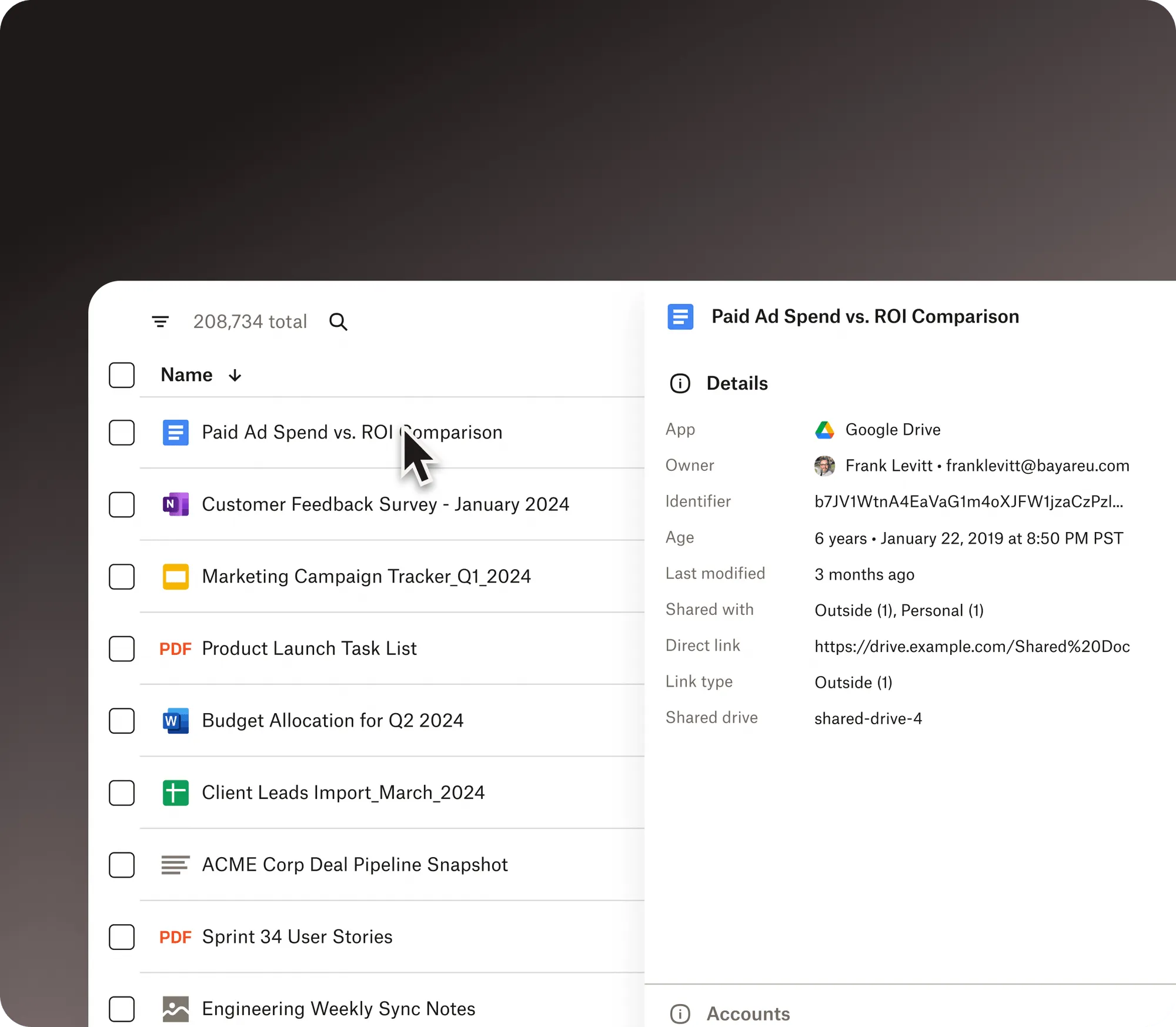1176x1027 pixels.
Task: Click the search icon
Action: click(339, 321)
